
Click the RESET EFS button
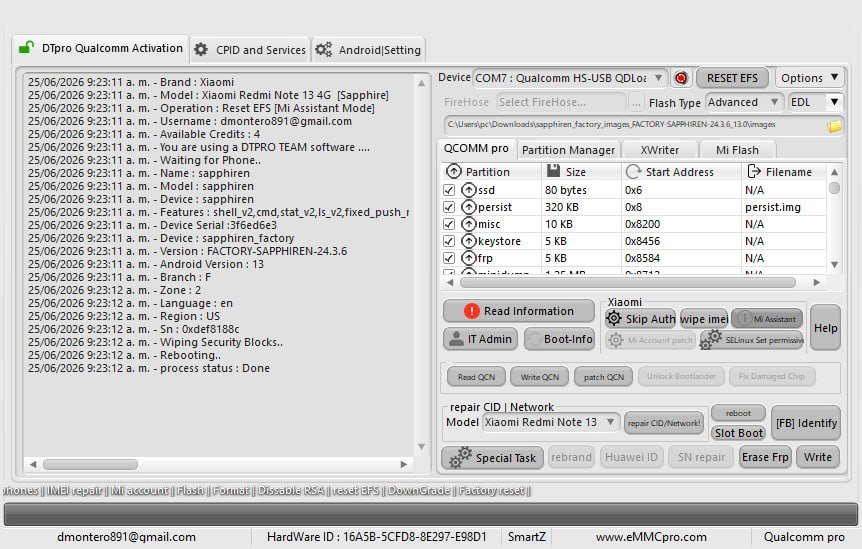click(732, 78)
